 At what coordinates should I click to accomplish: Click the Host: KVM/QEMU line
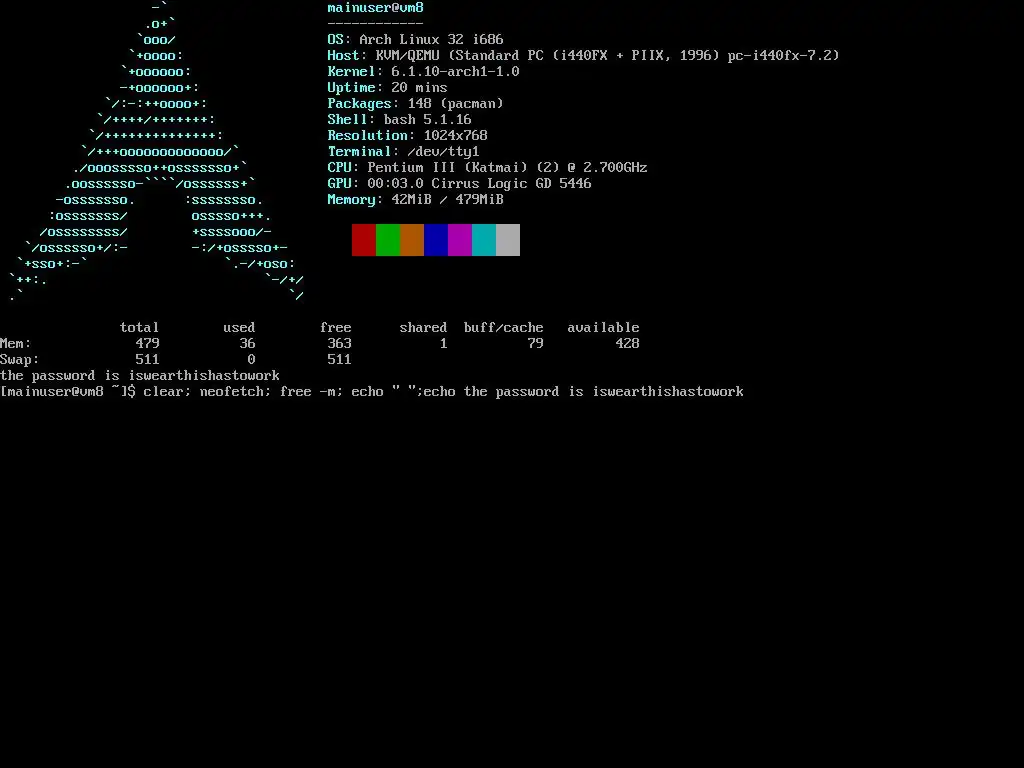pyautogui.click(x=583, y=56)
